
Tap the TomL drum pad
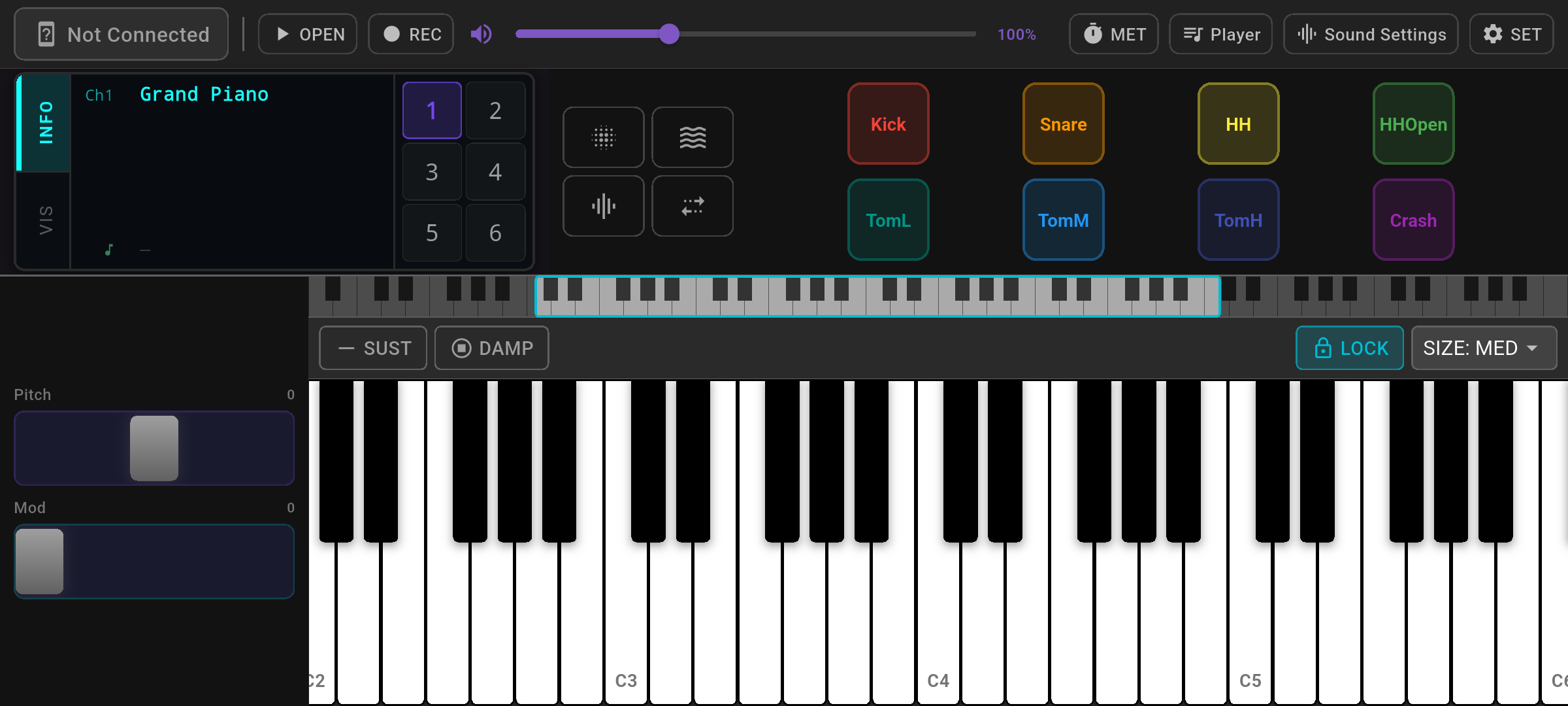pyautogui.click(x=888, y=220)
